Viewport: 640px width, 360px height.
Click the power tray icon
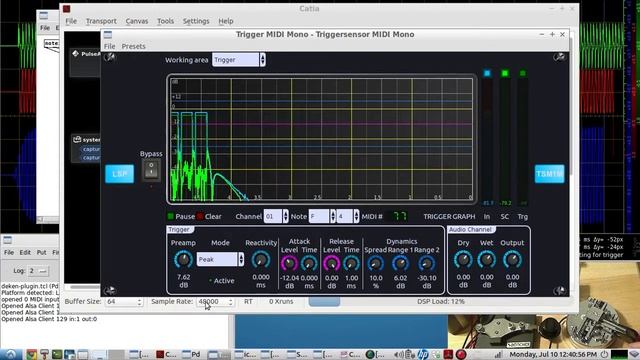click(604, 355)
